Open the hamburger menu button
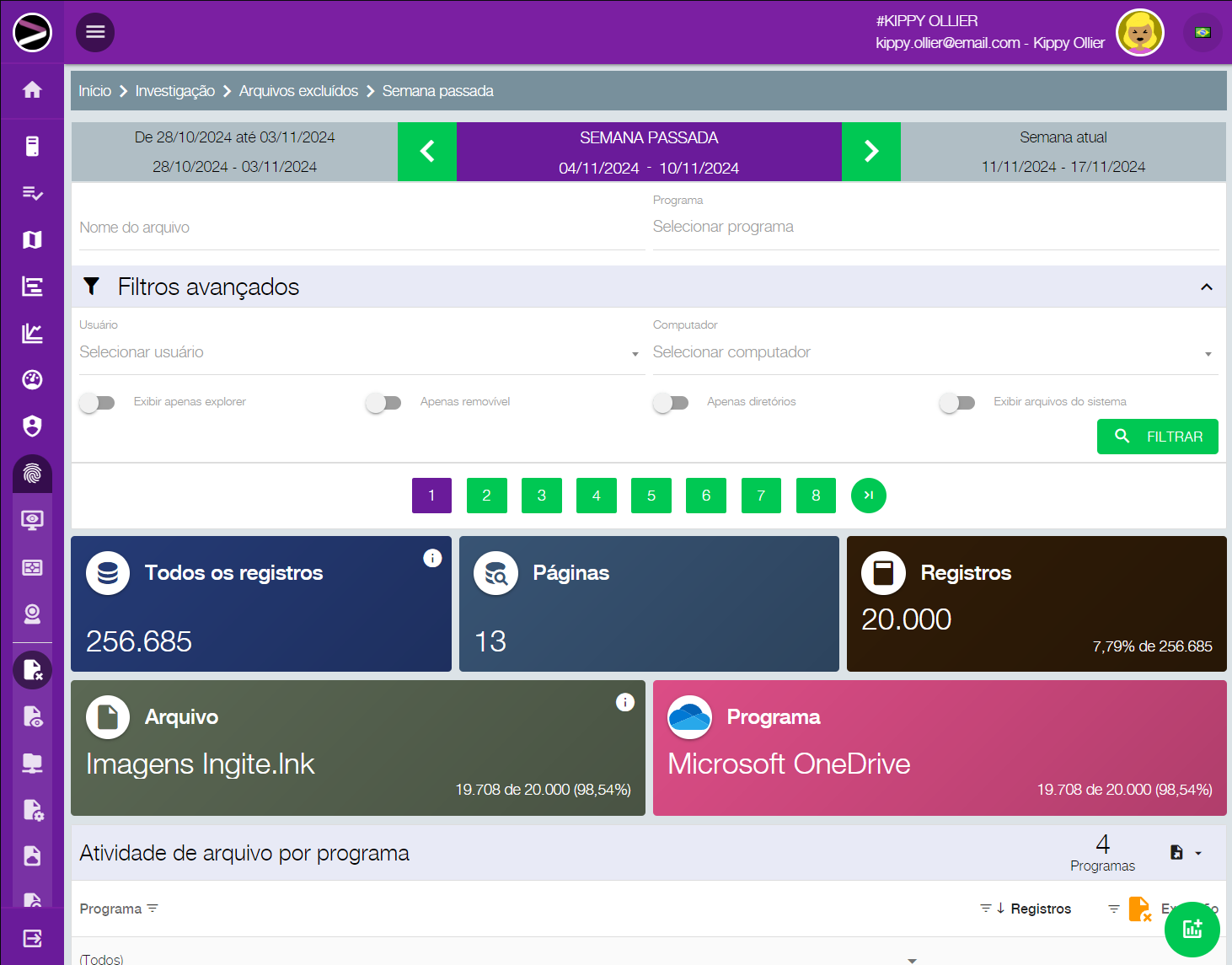Viewport: 1232px width, 965px height. (x=95, y=32)
